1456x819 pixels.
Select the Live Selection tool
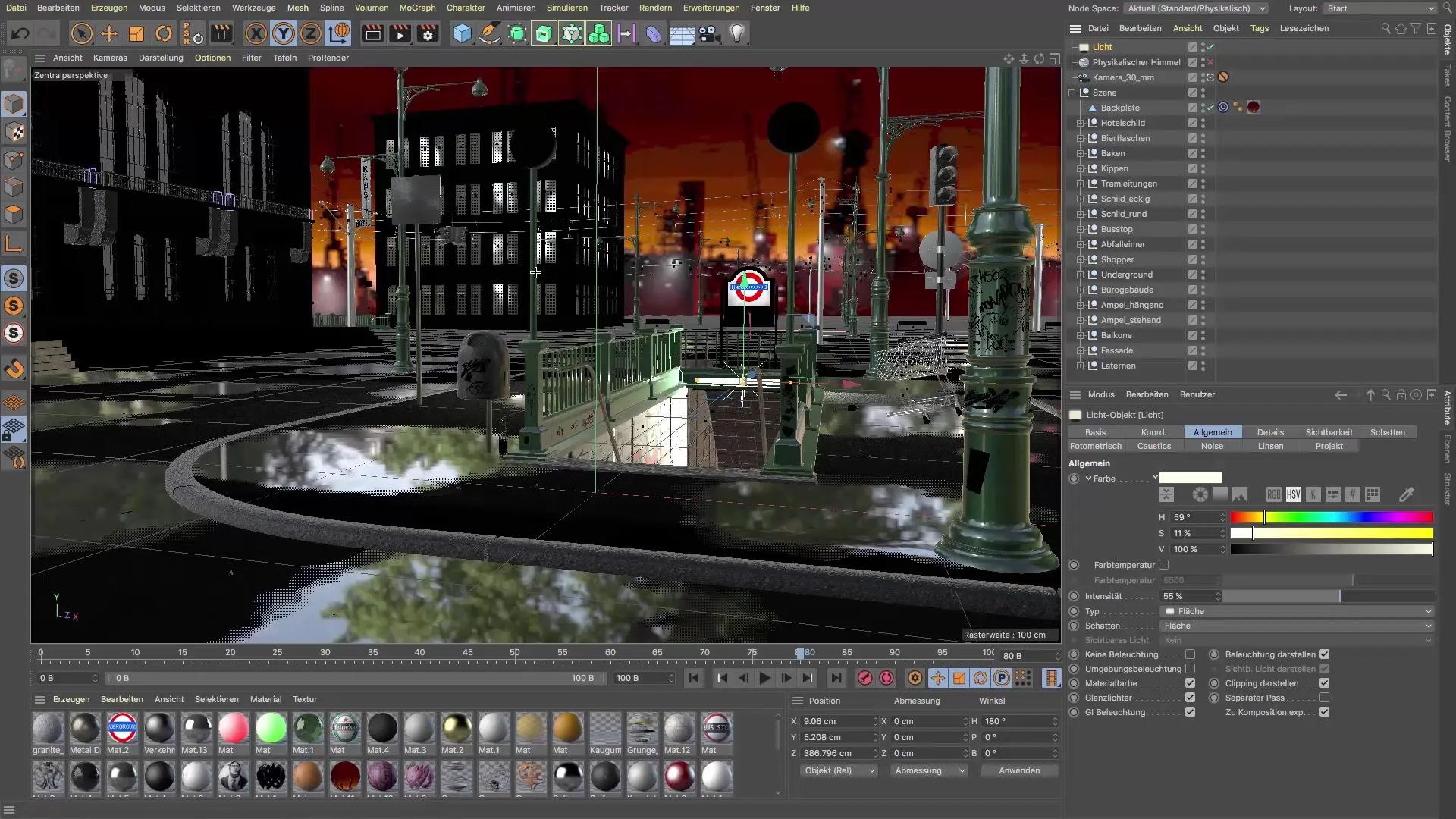(x=81, y=33)
